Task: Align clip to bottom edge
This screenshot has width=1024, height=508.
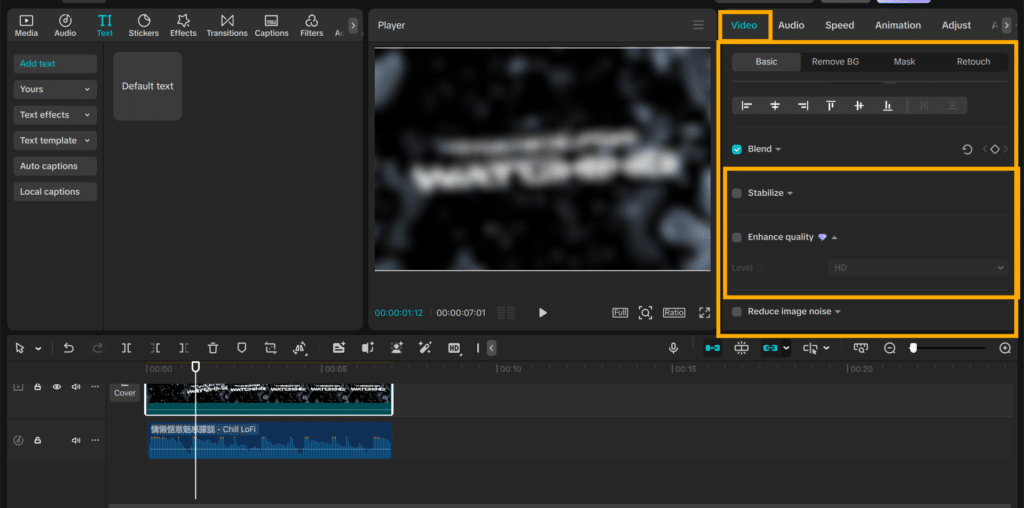Action: click(x=888, y=106)
